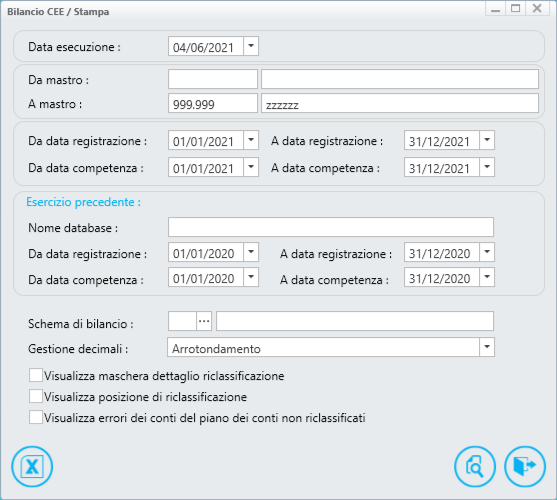Screen dimensions: 557x500
Task: Click the exit door icon
Action: pos(525,466)
